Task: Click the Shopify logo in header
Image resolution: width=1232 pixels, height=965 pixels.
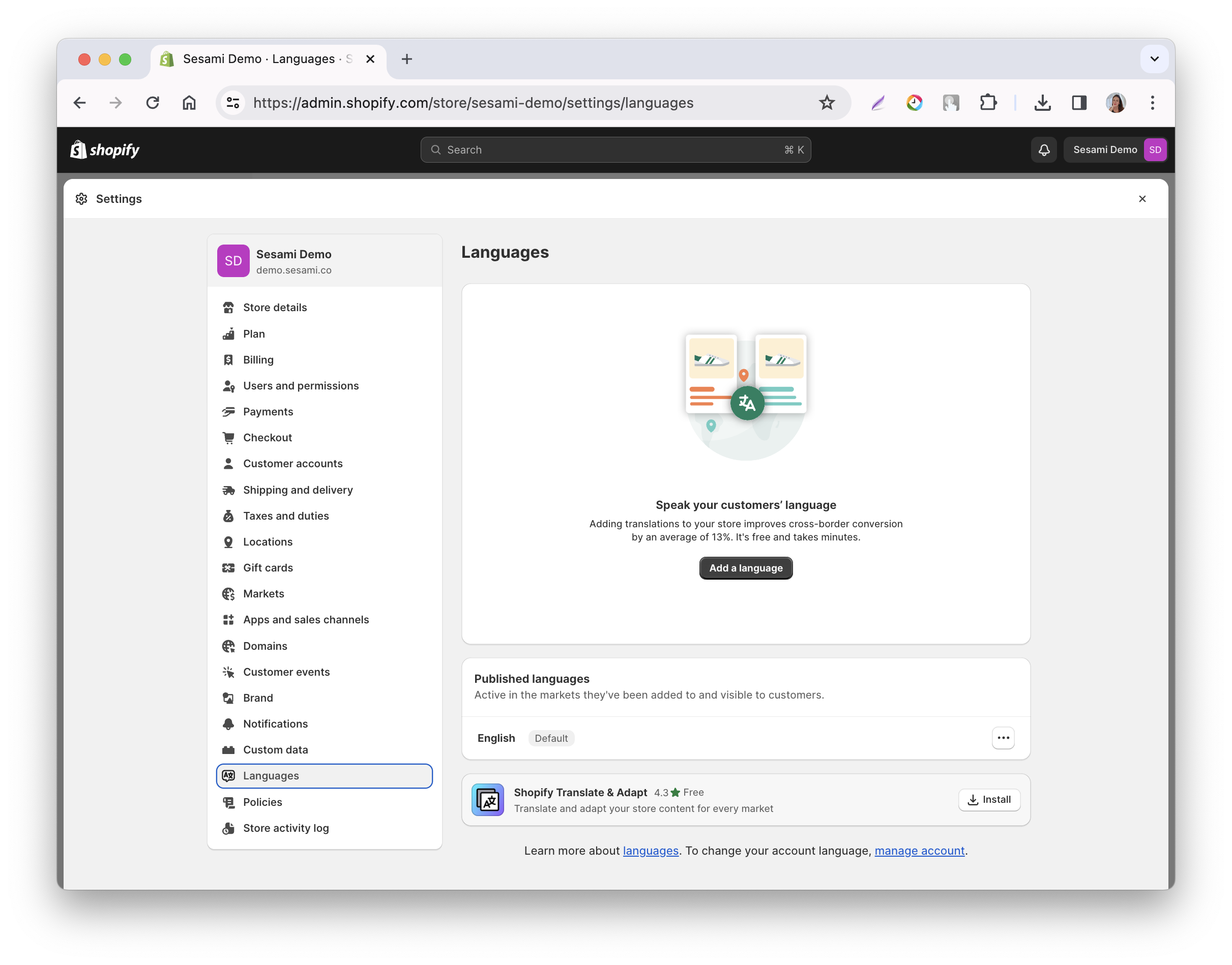Action: [105, 149]
